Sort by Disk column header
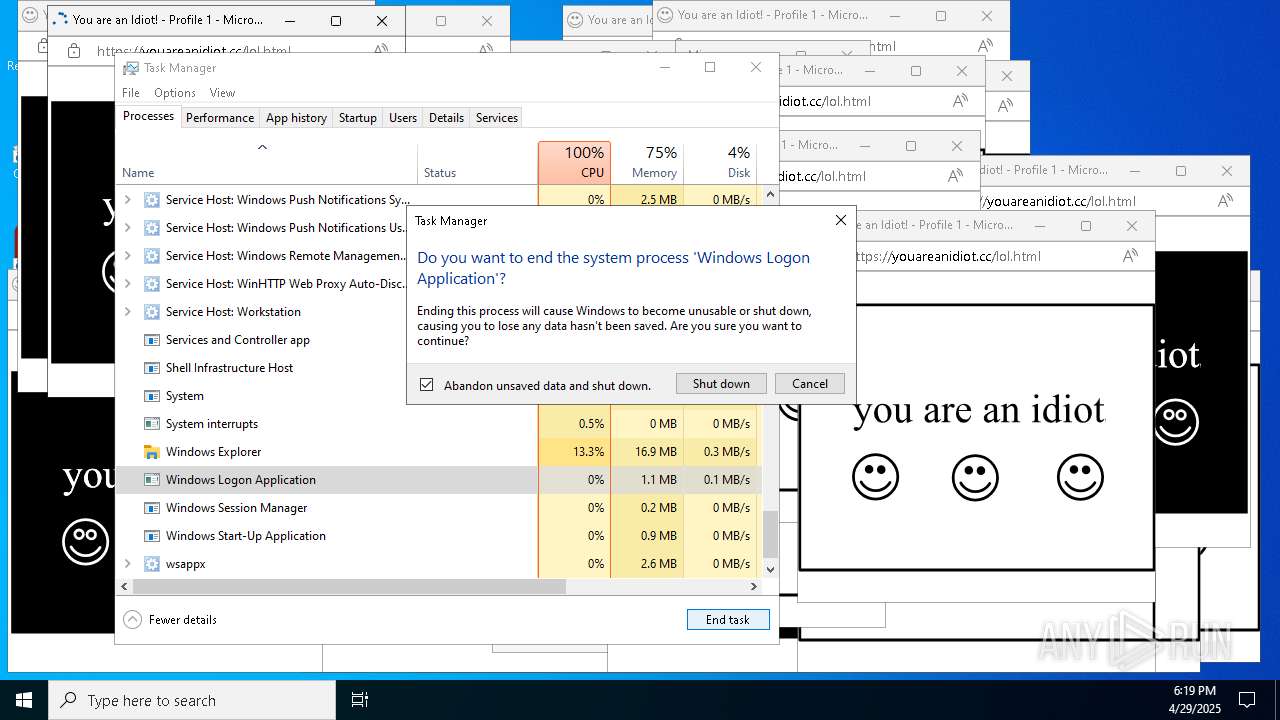 [x=720, y=163]
